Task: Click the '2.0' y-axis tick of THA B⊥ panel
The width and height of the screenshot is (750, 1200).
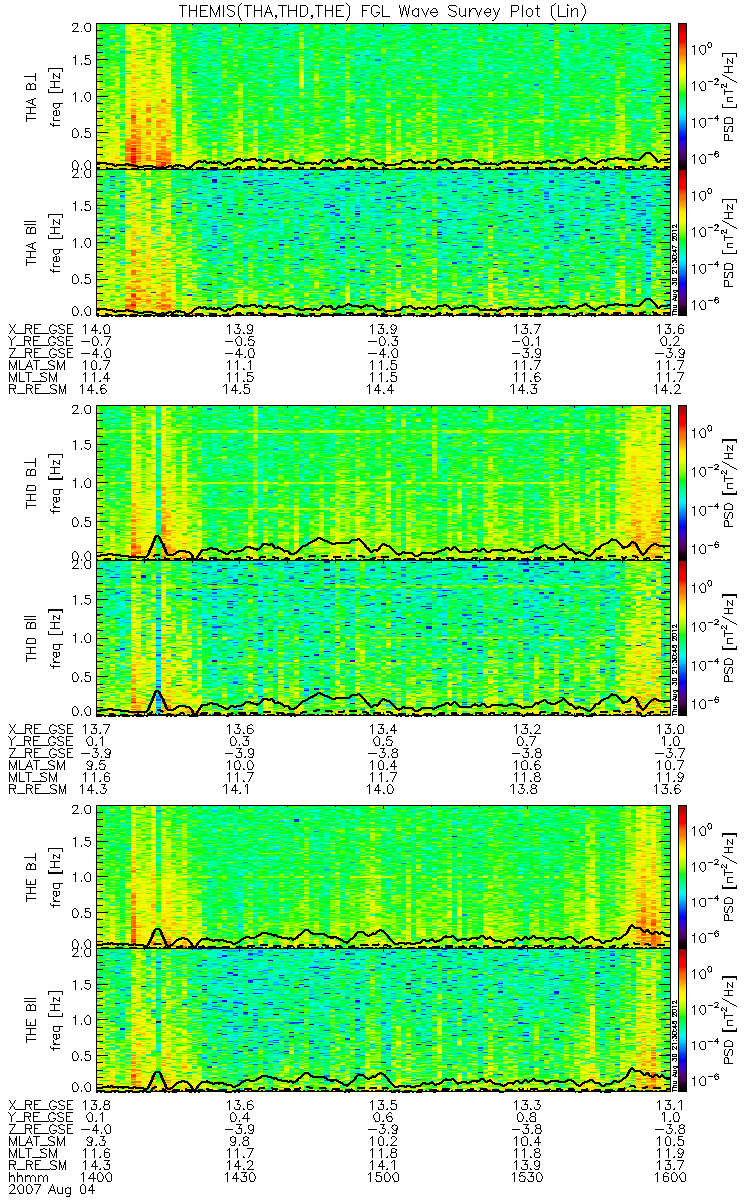Action: click(80, 26)
